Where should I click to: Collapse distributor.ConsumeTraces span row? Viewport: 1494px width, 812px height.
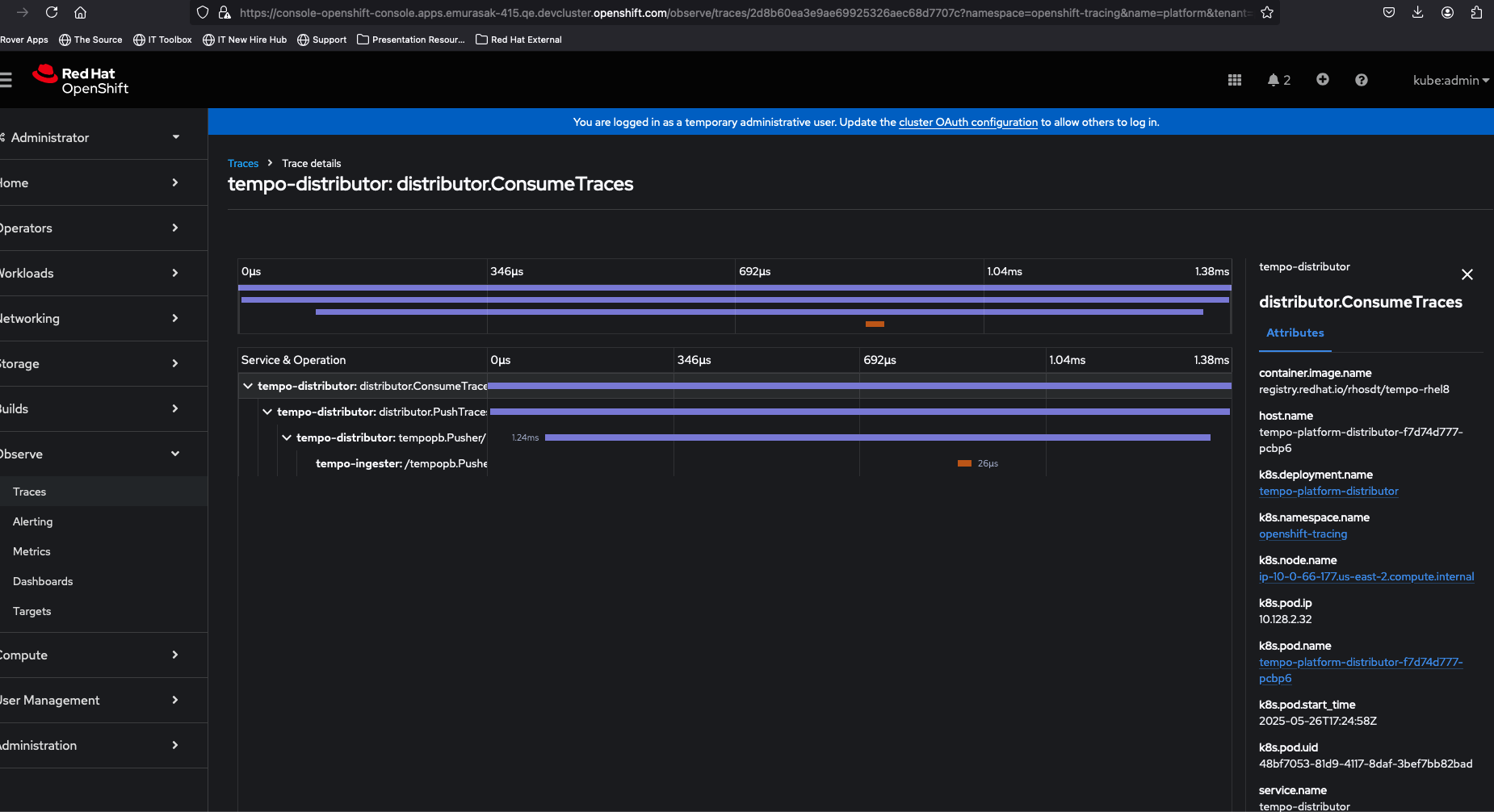click(x=248, y=386)
